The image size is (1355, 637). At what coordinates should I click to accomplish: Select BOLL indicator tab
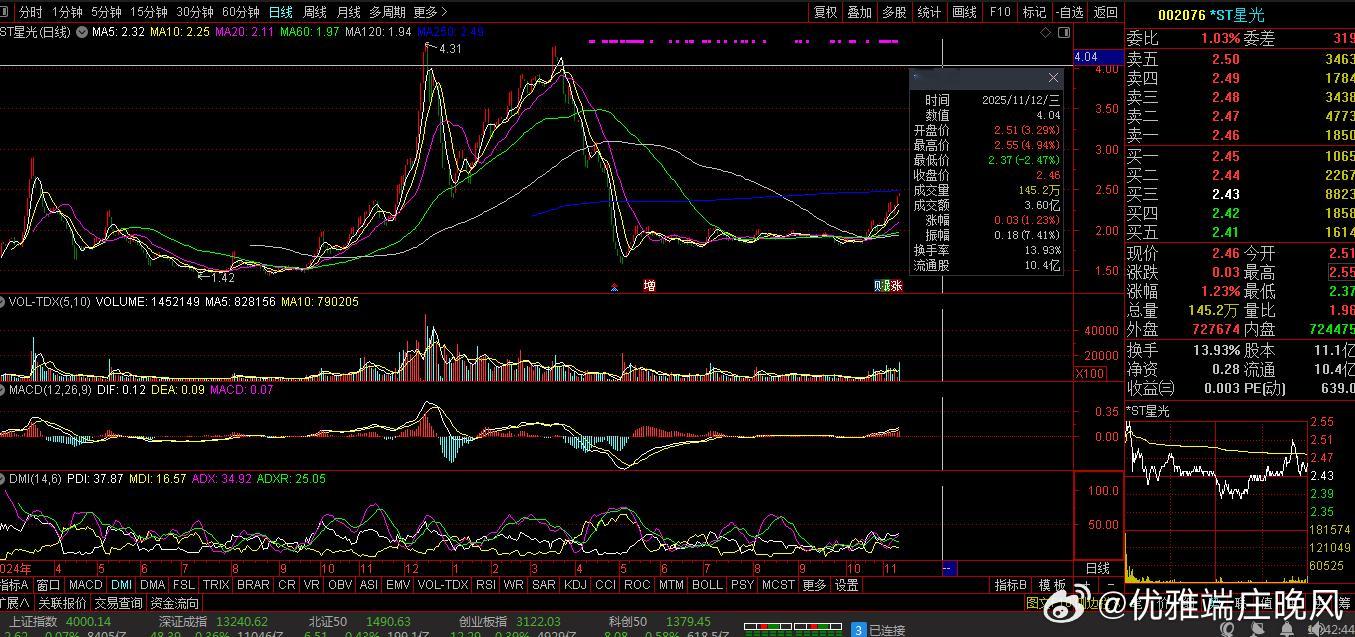[707, 585]
